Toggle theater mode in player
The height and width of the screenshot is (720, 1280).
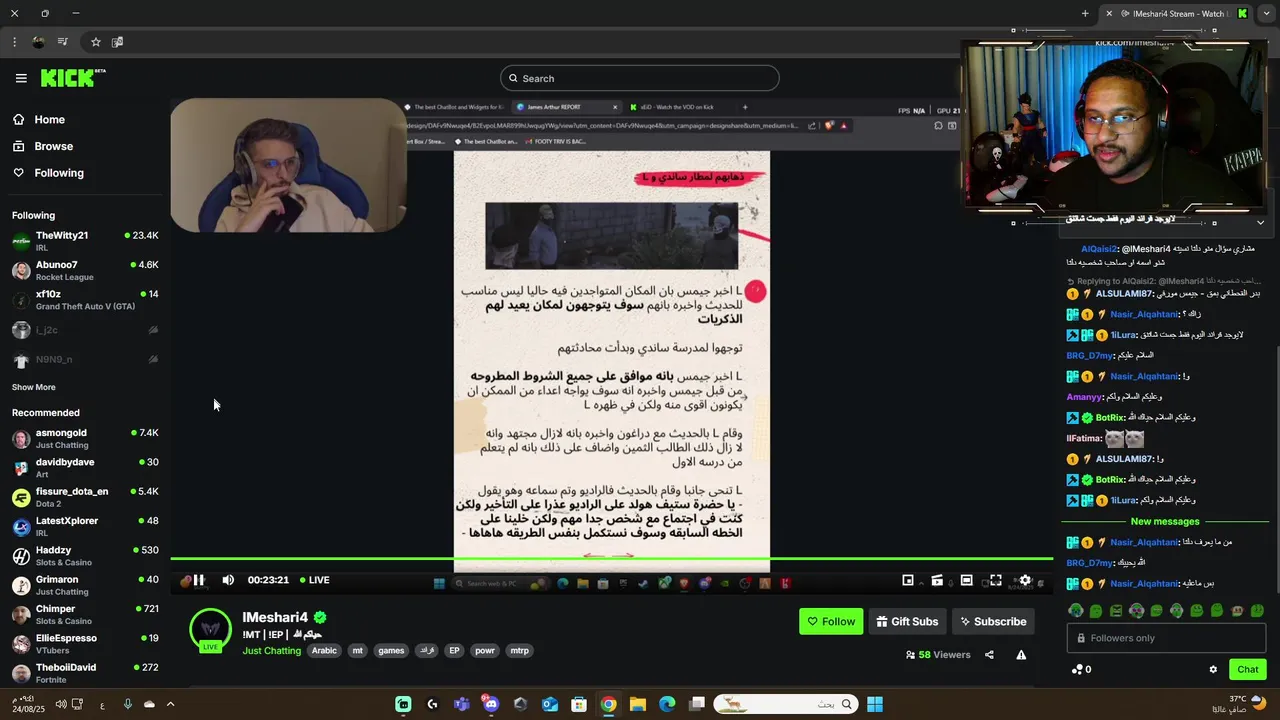966,580
